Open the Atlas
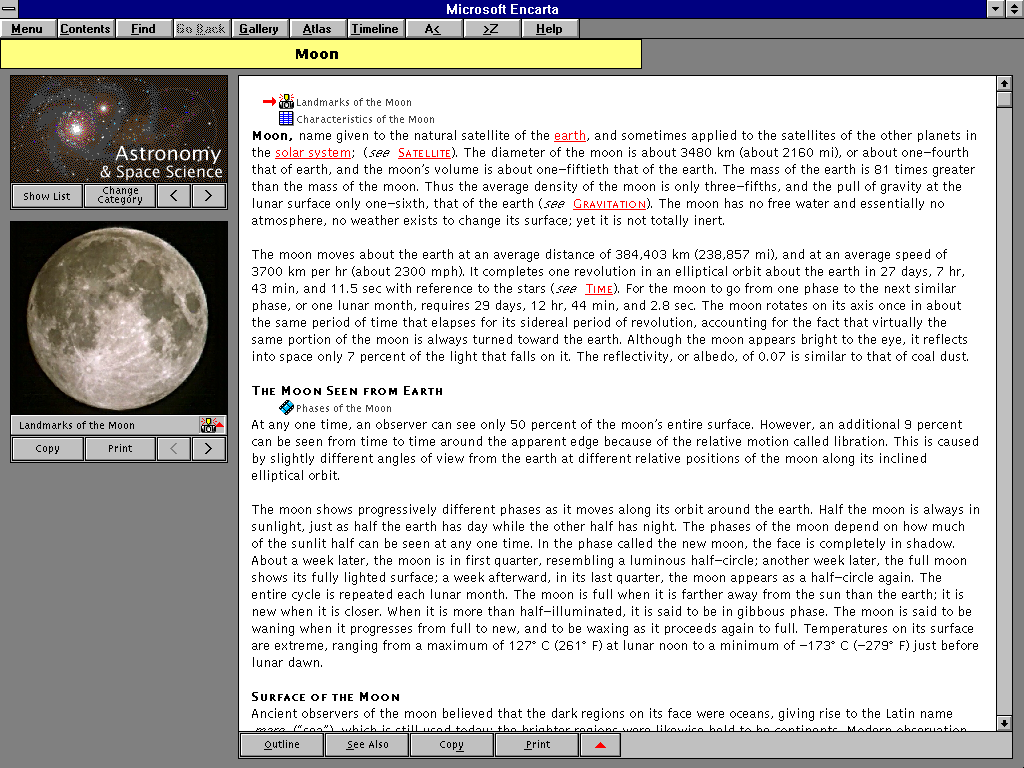The height and width of the screenshot is (768, 1024). pyautogui.click(x=317, y=29)
